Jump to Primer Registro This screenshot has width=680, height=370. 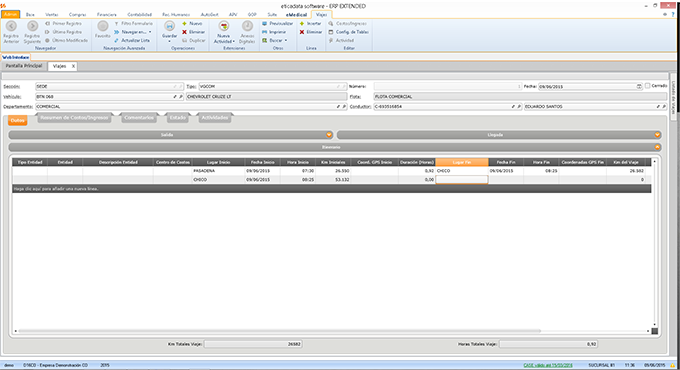(x=63, y=23)
